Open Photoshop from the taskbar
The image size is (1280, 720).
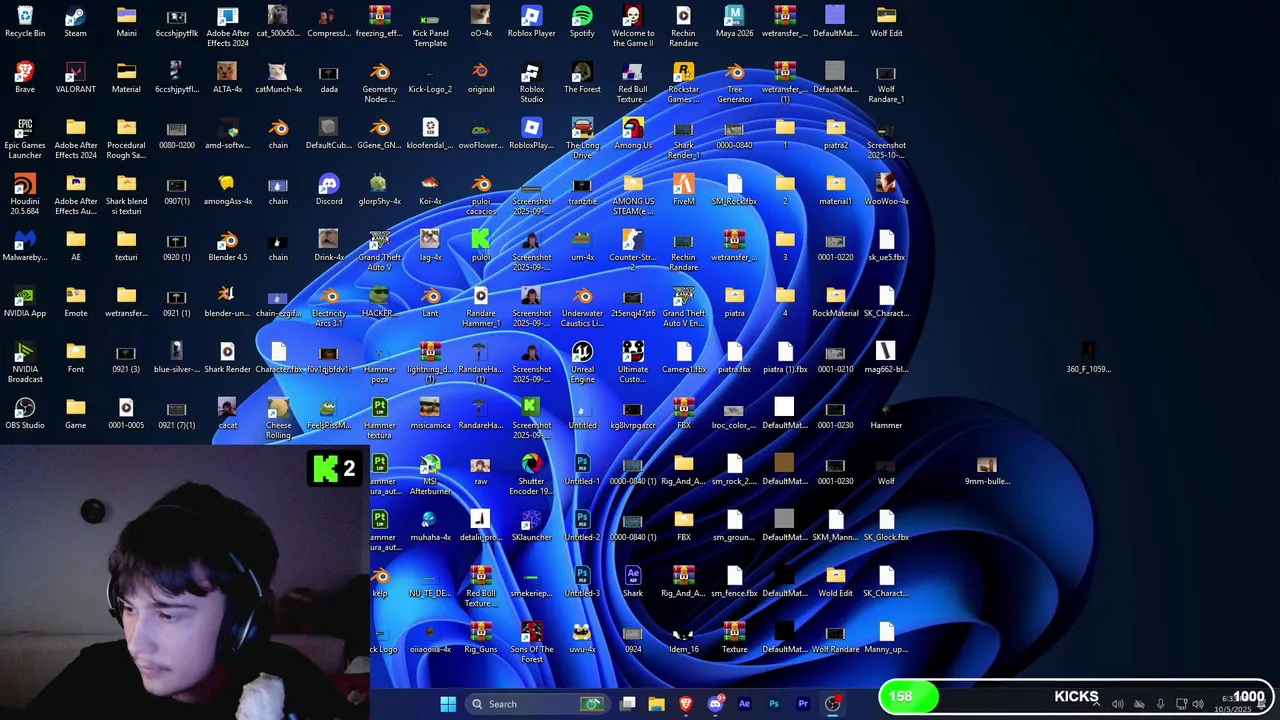[773, 704]
